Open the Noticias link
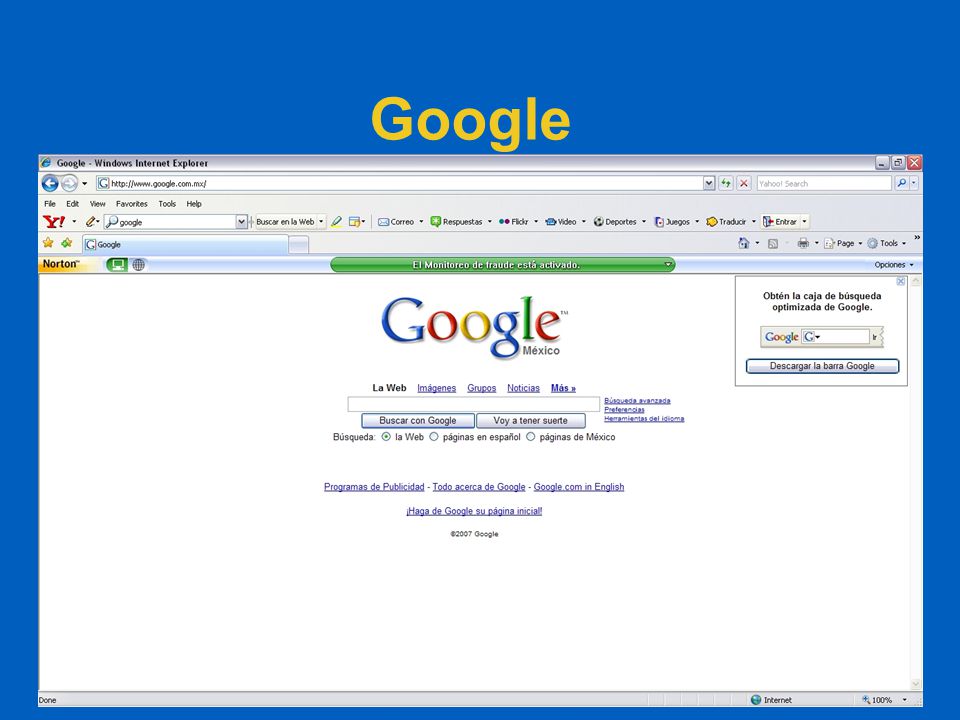The height and width of the screenshot is (720, 960). click(x=523, y=388)
